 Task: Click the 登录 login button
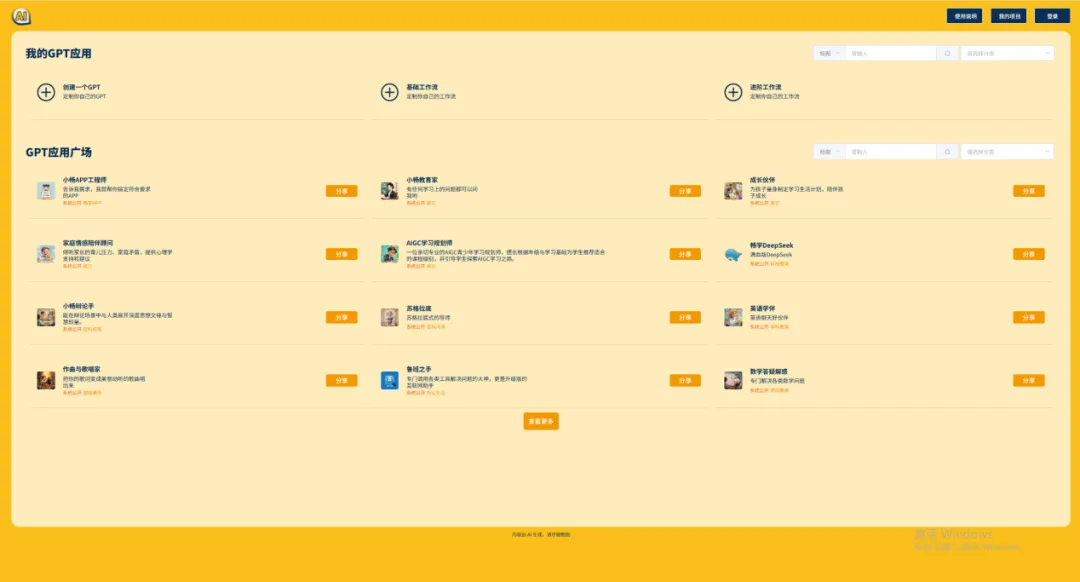[1052, 16]
